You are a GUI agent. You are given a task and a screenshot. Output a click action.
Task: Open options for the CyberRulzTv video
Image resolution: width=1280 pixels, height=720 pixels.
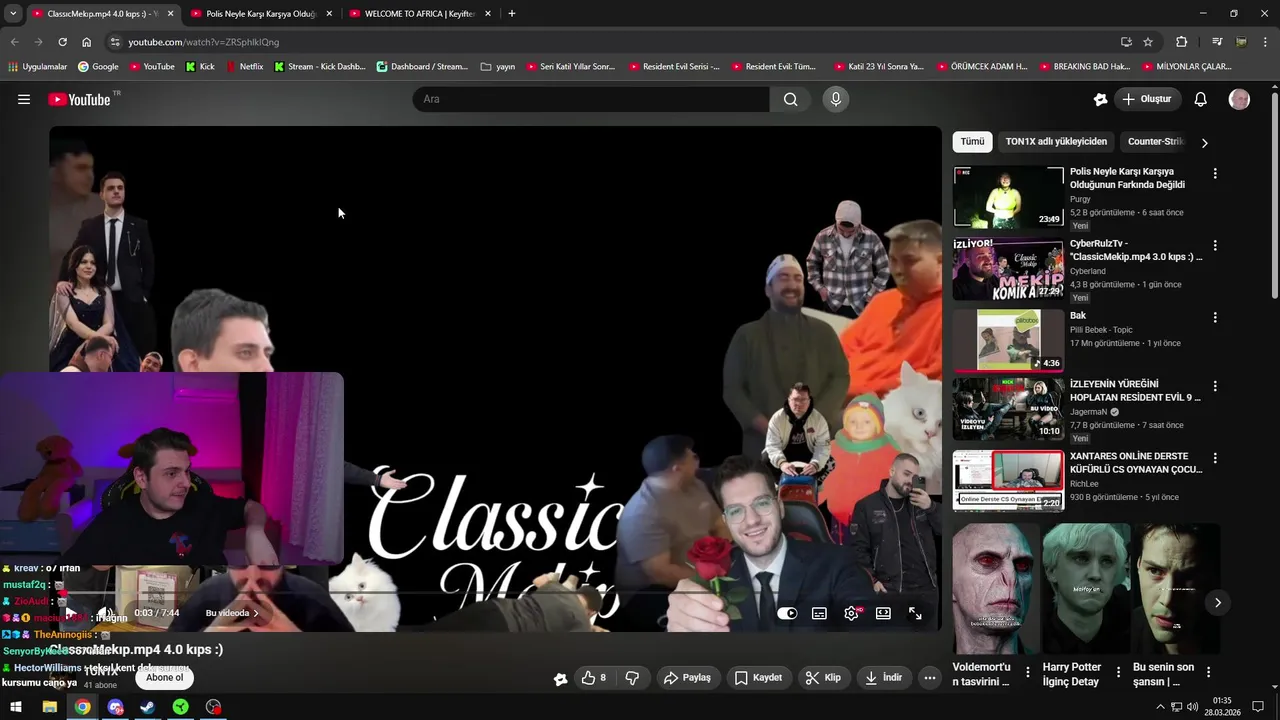[x=1215, y=245]
